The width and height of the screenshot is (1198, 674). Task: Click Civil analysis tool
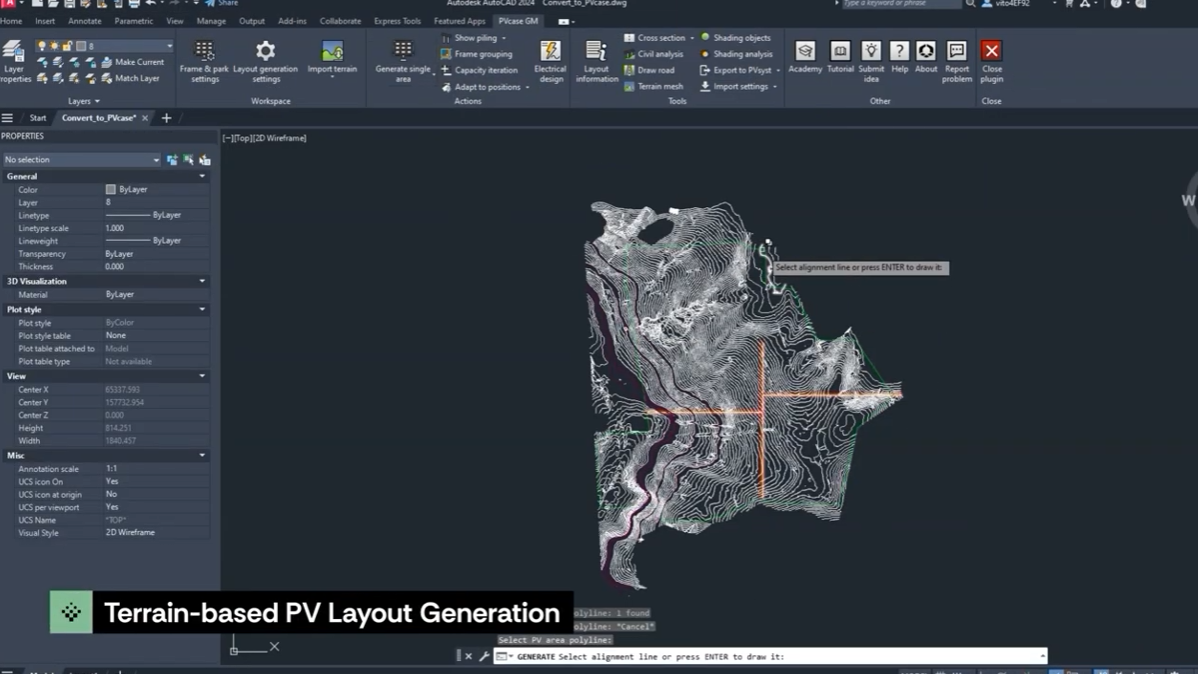[x=654, y=54]
